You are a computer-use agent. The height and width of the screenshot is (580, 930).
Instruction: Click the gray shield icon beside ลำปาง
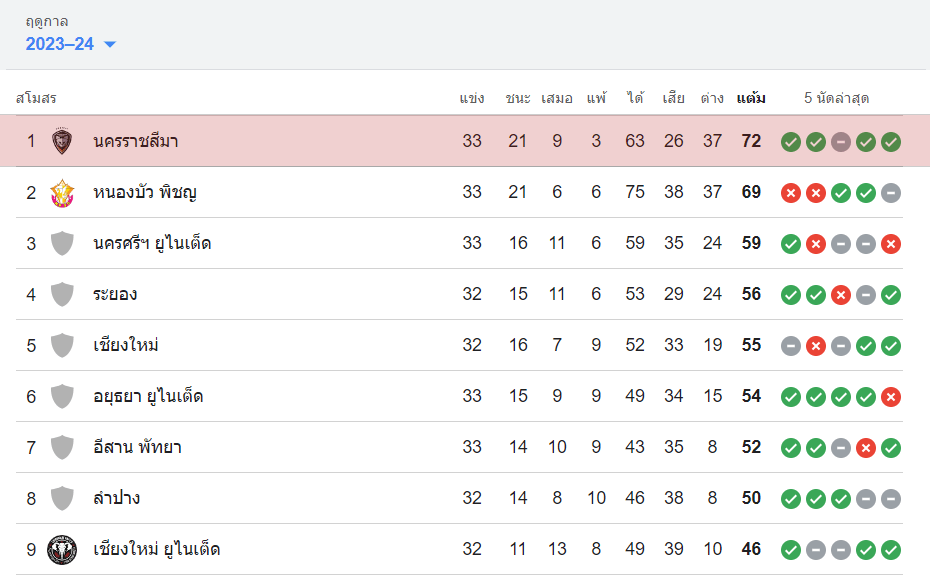tap(62, 498)
